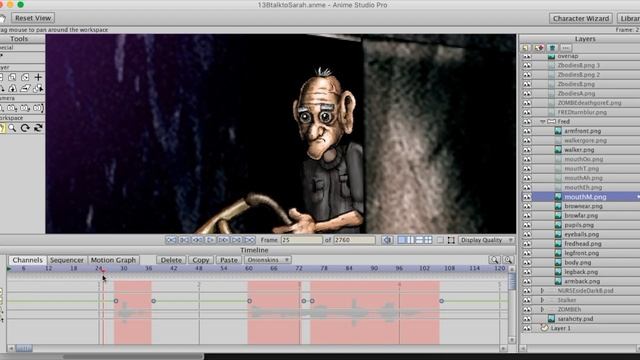Click the New Layer icon in Layers panel
This screenshot has height=360, width=640.
point(526,48)
